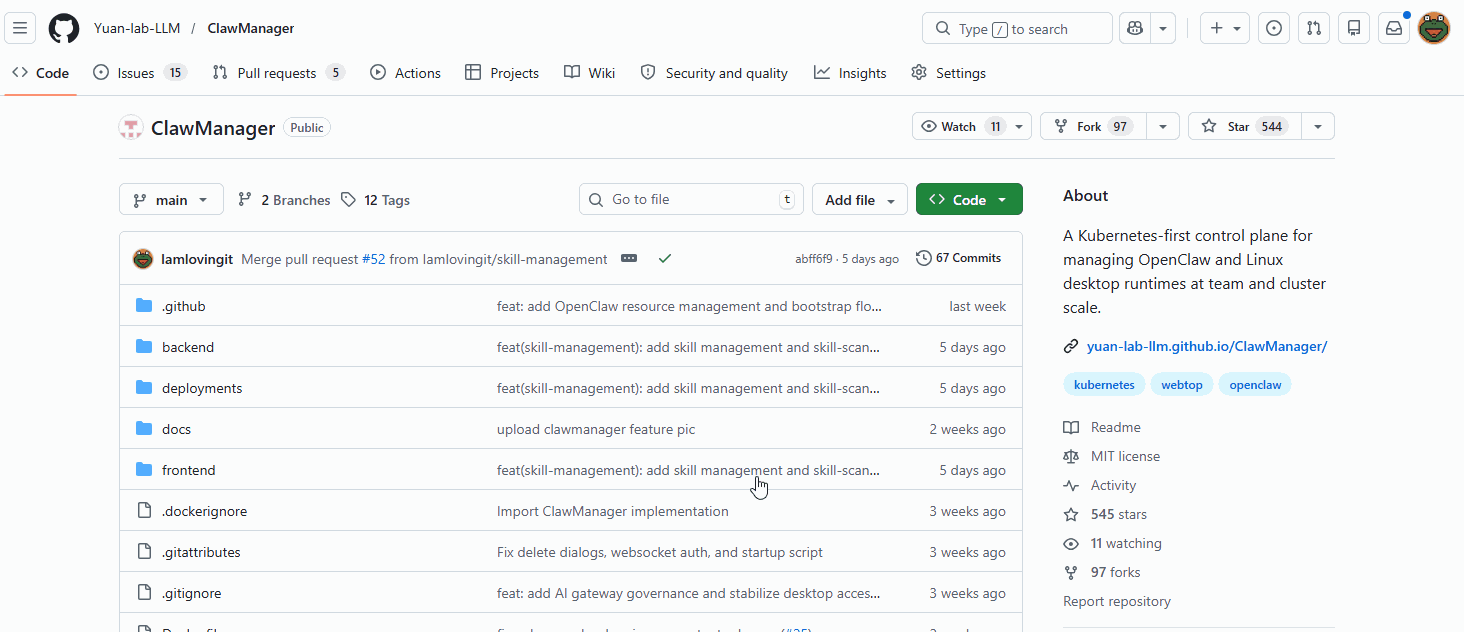Open the navigation hamburger menu
Viewport: 1464px width, 632px height.
(20, 28)
